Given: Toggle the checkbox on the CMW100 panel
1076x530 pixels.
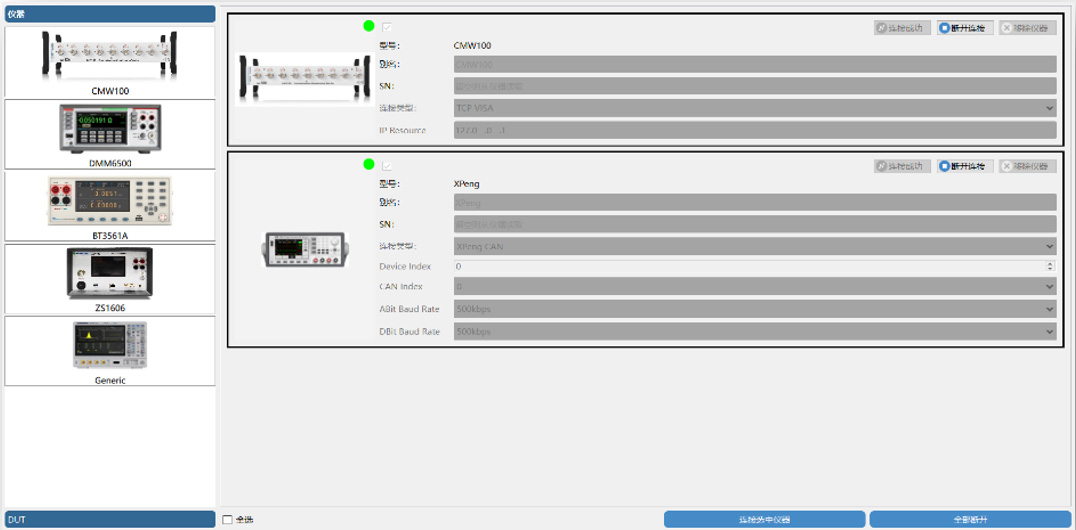Looking at the screenshot, I should point(387,27).
